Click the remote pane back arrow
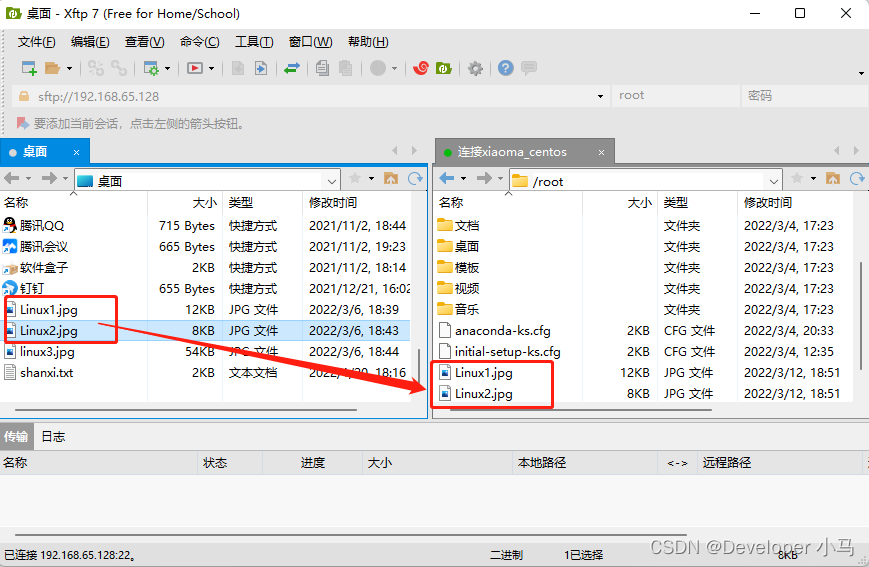This screenshot has height=567, width=869. [447, 178]
